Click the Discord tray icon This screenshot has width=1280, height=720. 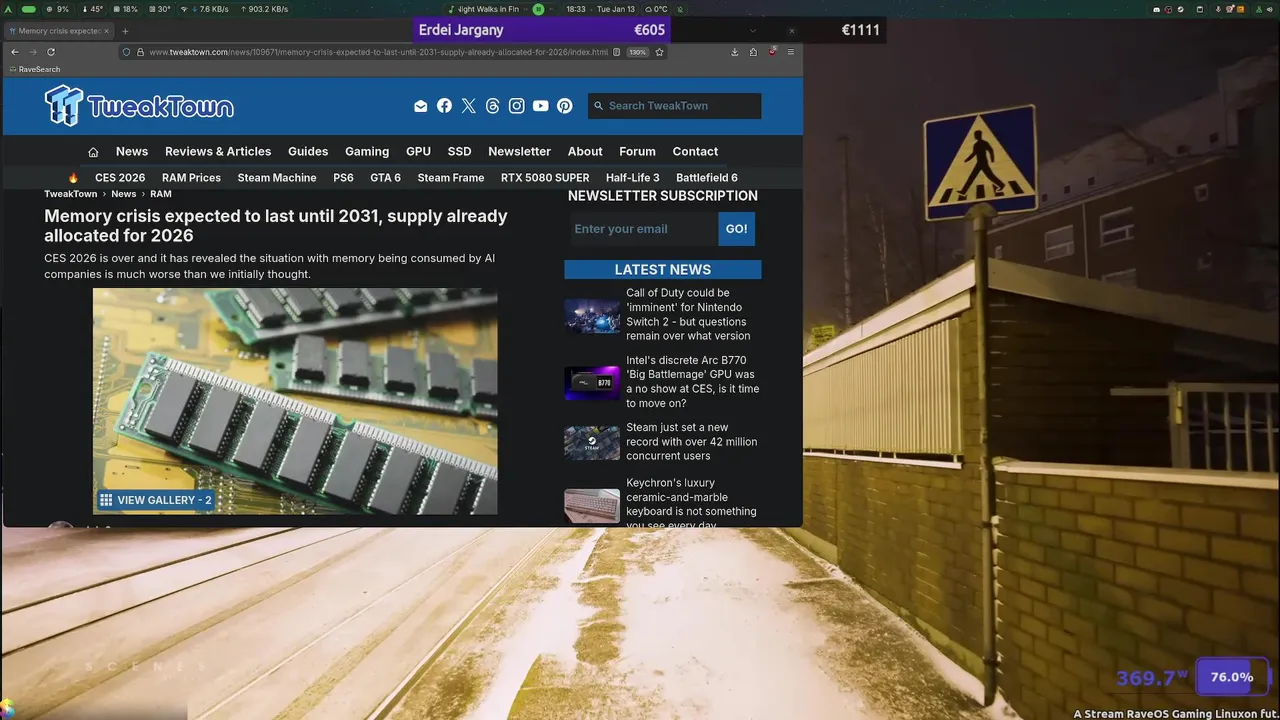coord(1157,9)
